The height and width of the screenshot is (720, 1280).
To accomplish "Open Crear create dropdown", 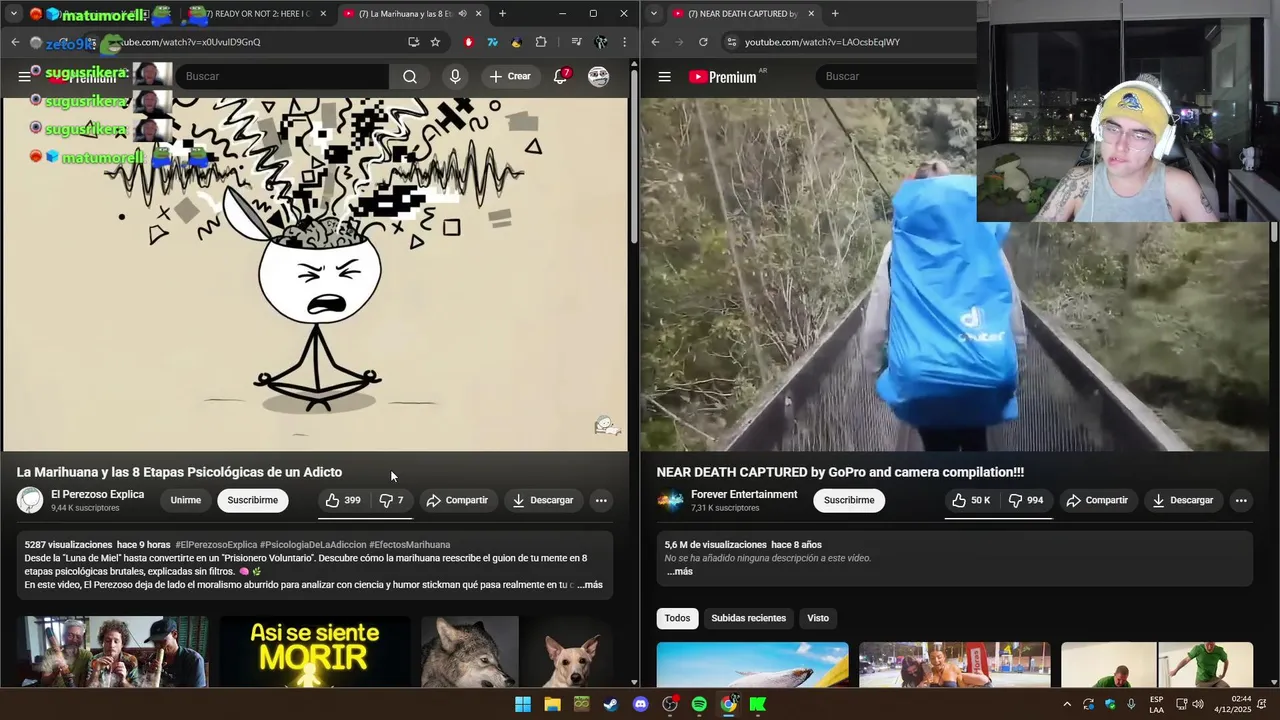I will tap(510, 76).
